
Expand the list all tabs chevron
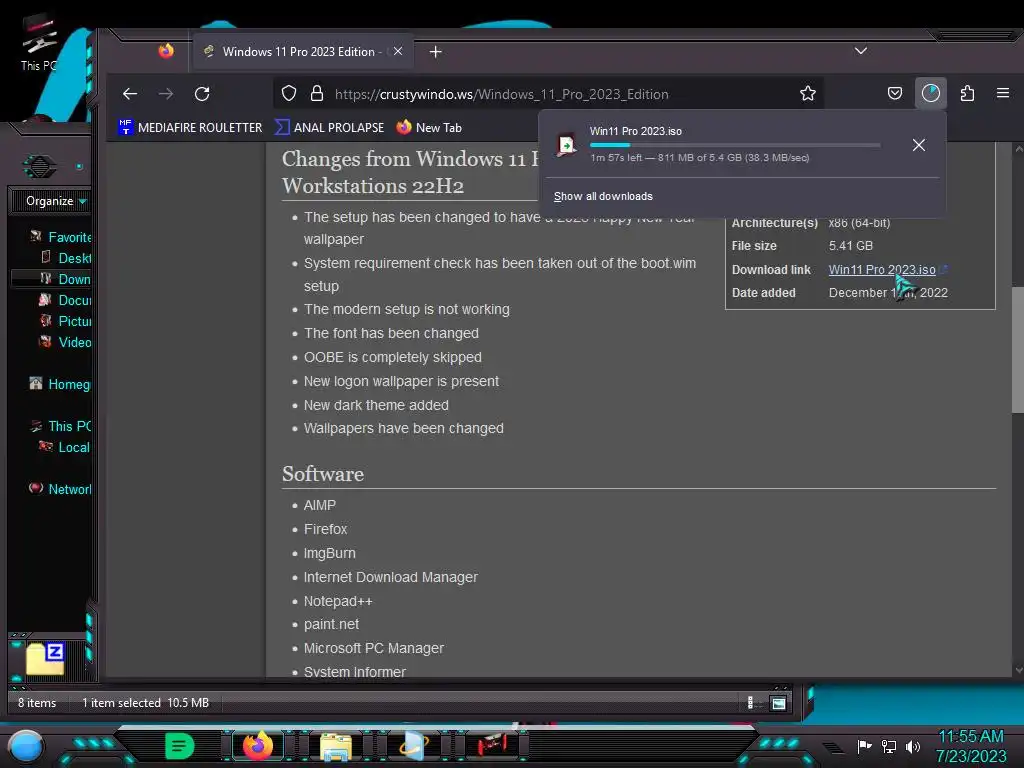861,51
